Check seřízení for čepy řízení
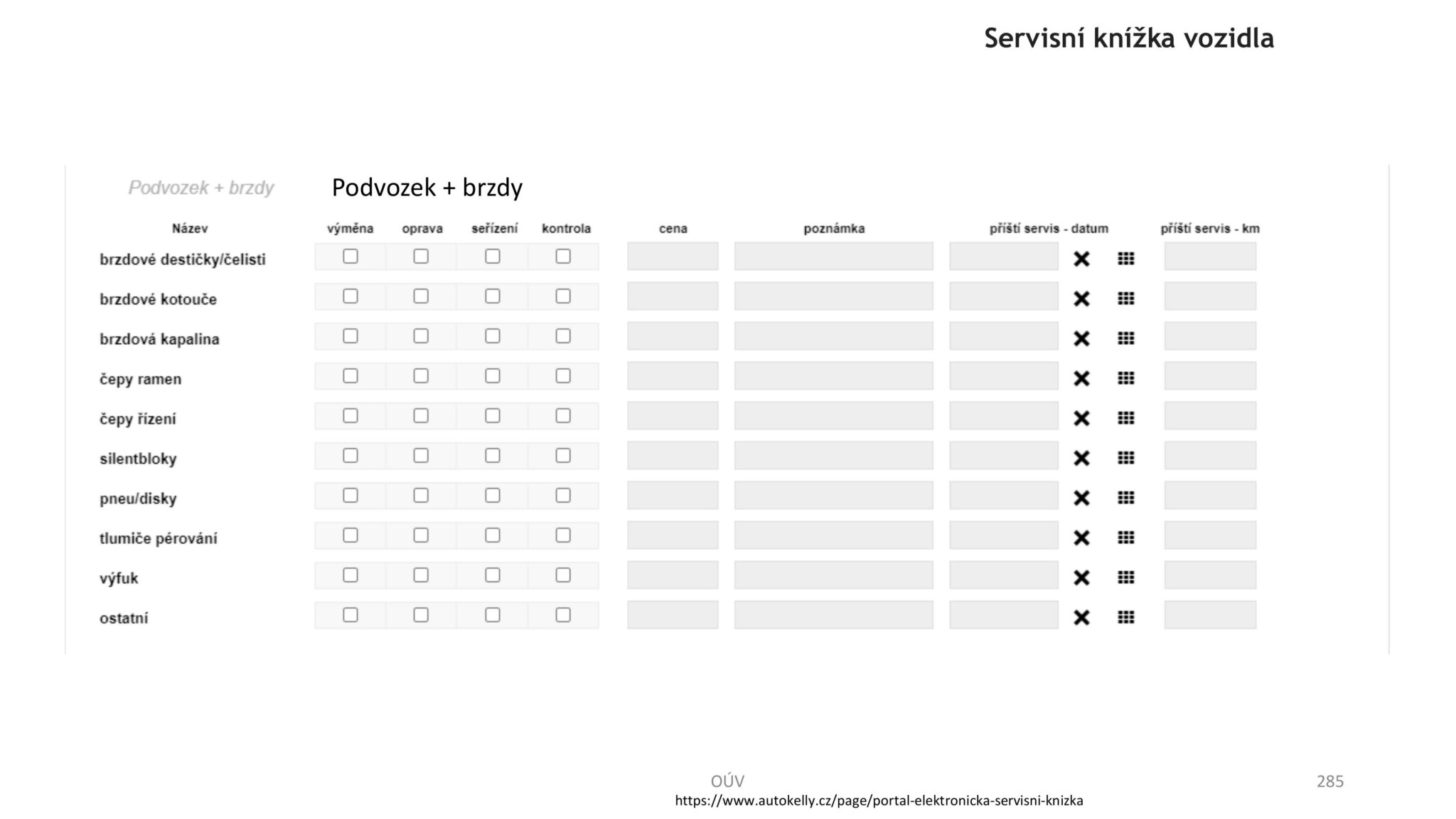 click(493, 415)
